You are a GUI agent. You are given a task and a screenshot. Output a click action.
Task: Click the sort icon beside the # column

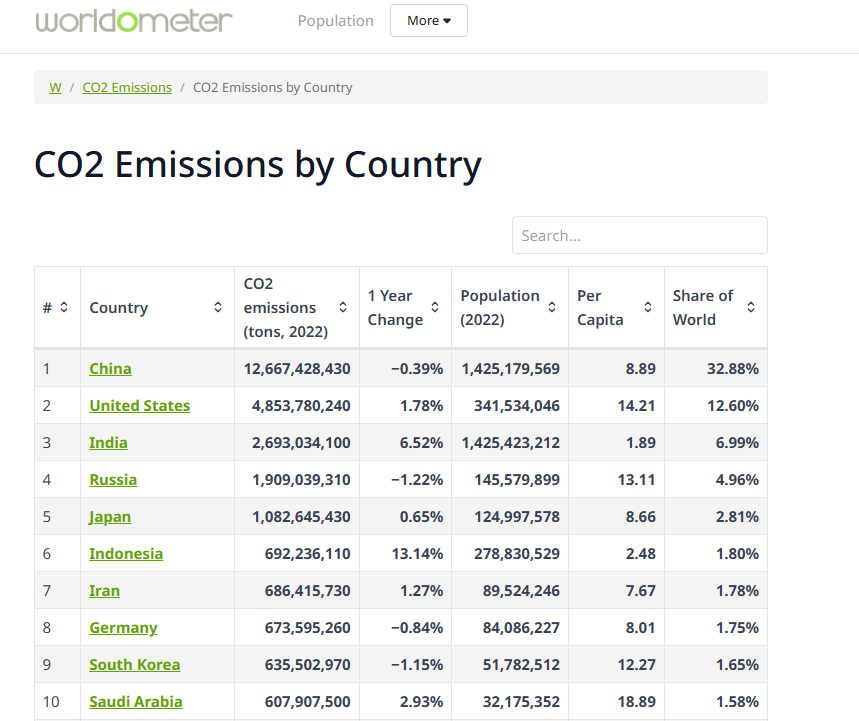tap(62, 307)
